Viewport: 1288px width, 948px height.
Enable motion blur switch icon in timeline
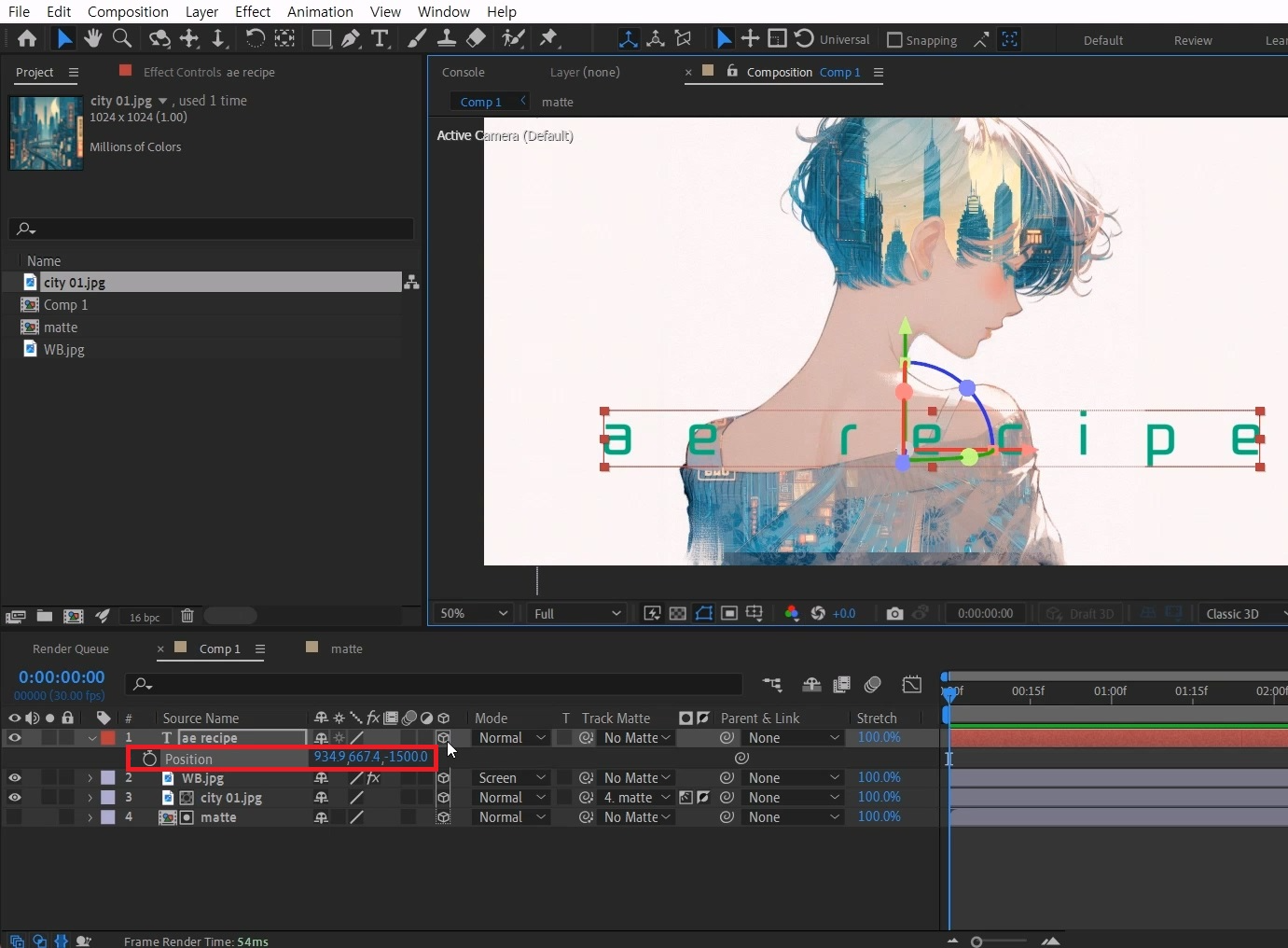point(873,685)
